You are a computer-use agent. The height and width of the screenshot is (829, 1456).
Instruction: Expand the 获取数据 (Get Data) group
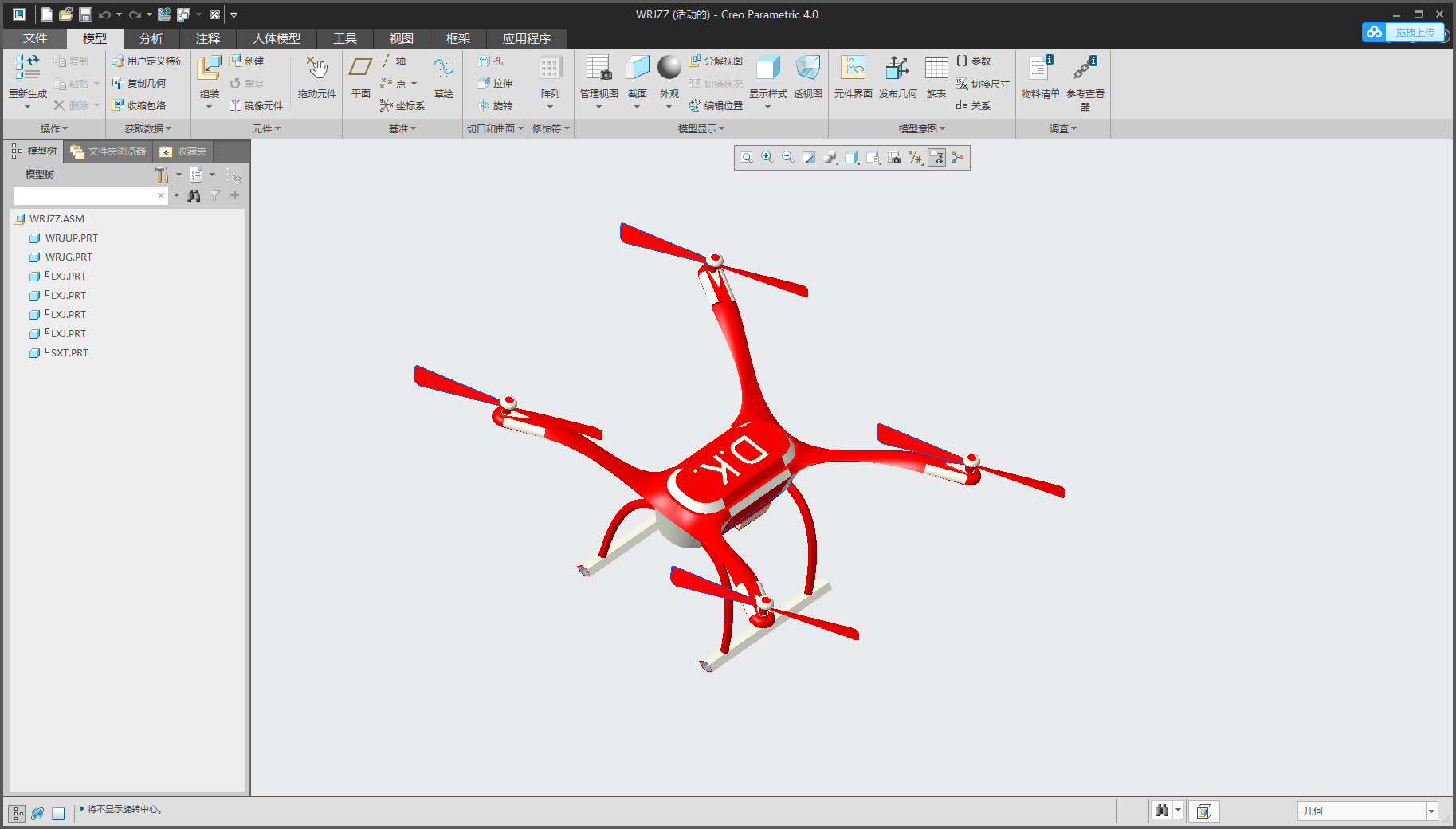(x=148, y=128)
